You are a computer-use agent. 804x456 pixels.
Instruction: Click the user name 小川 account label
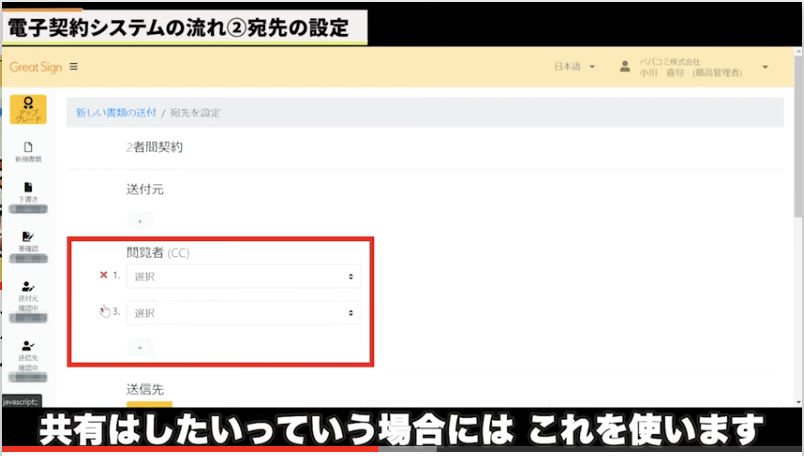pos(690,73)
